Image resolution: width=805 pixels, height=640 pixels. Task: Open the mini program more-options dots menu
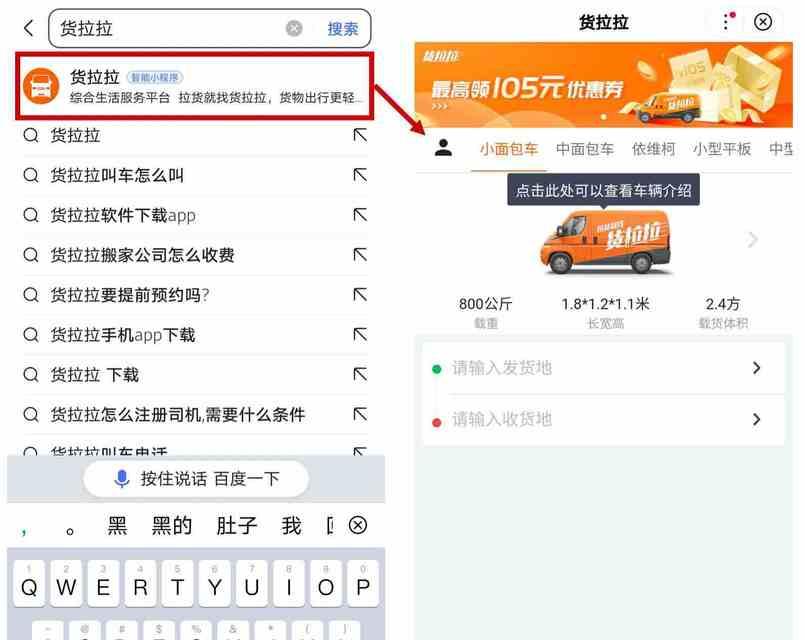728,22
